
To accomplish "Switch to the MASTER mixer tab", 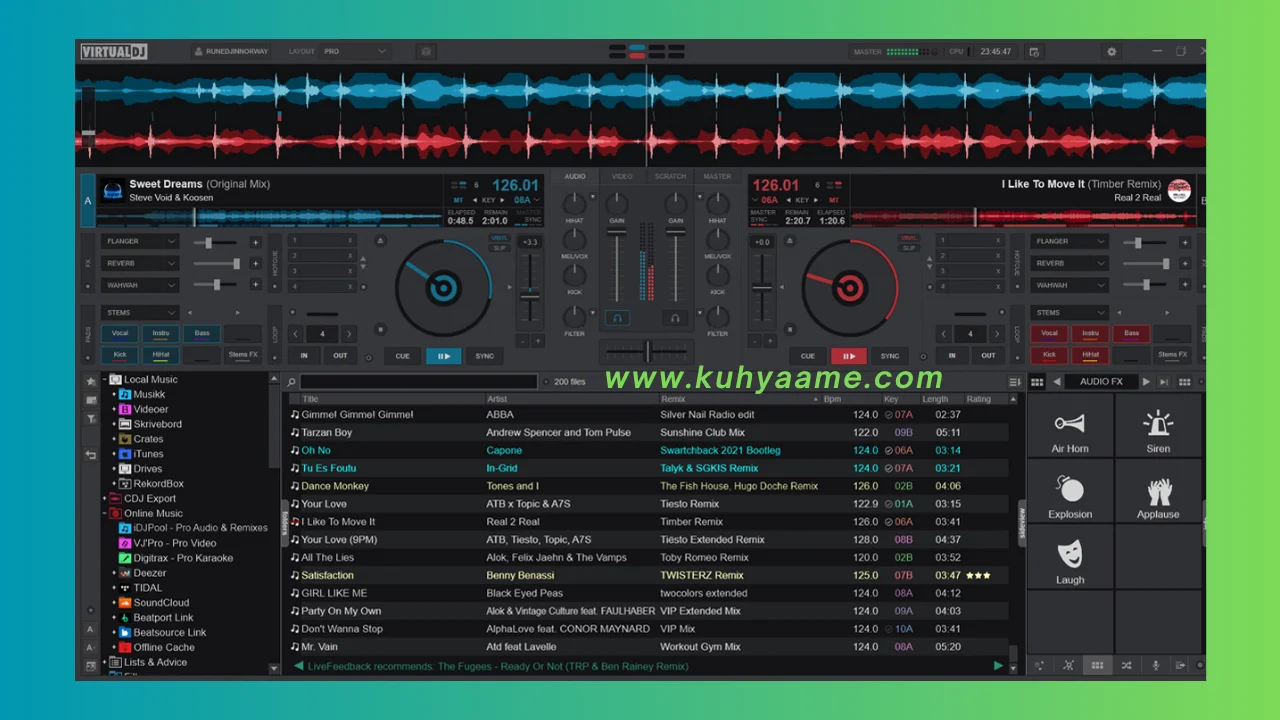I will 717,177.
